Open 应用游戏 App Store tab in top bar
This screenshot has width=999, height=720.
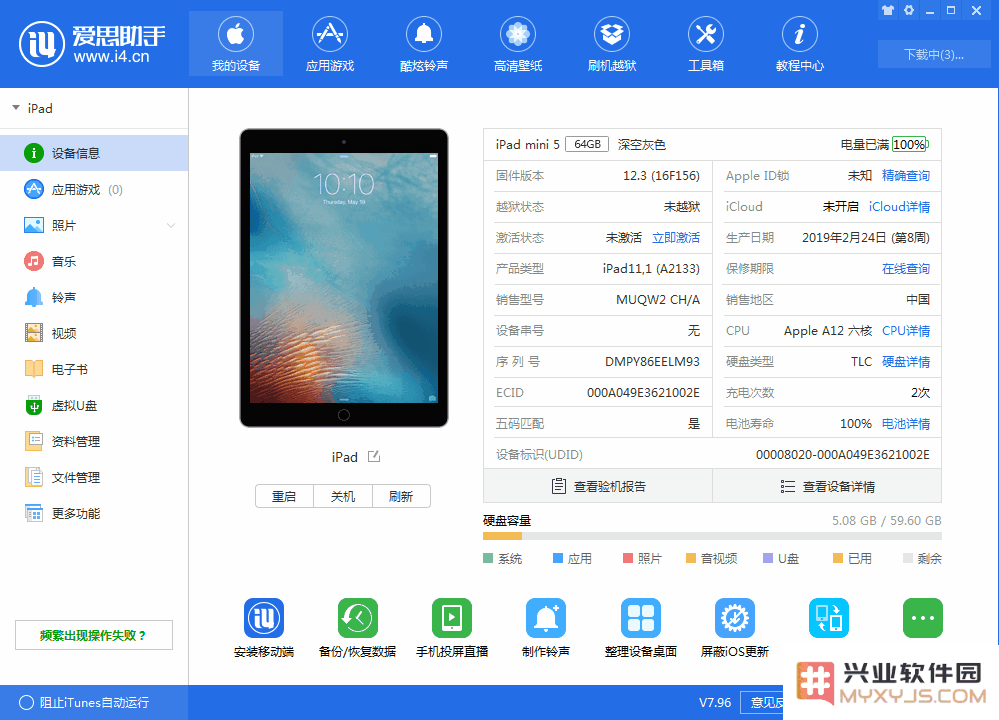329,43
